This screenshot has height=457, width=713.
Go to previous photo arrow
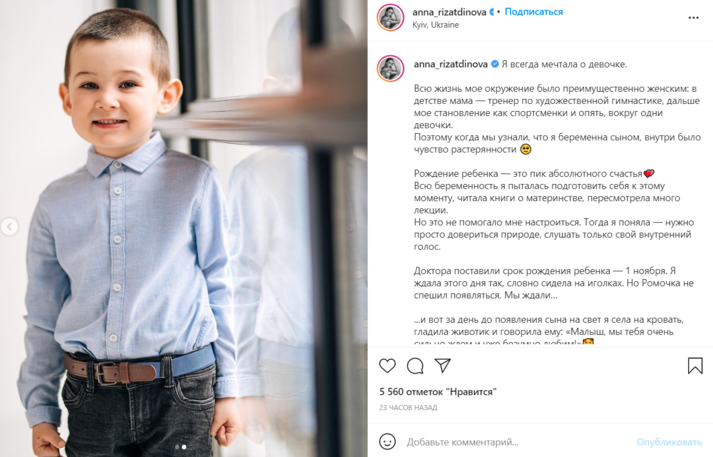pyautogui.click(x=9, y=226)
